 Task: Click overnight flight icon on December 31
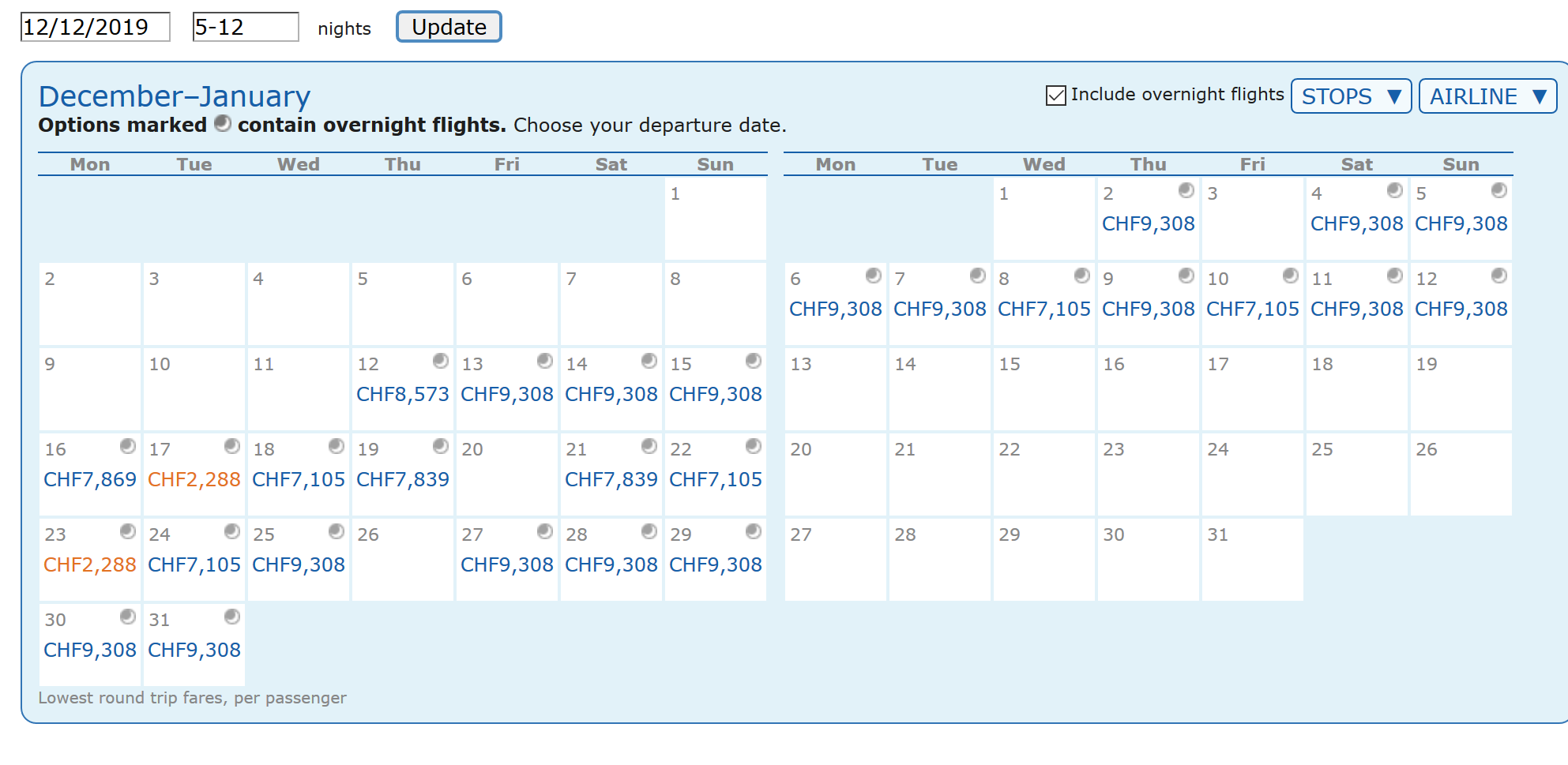232,617
